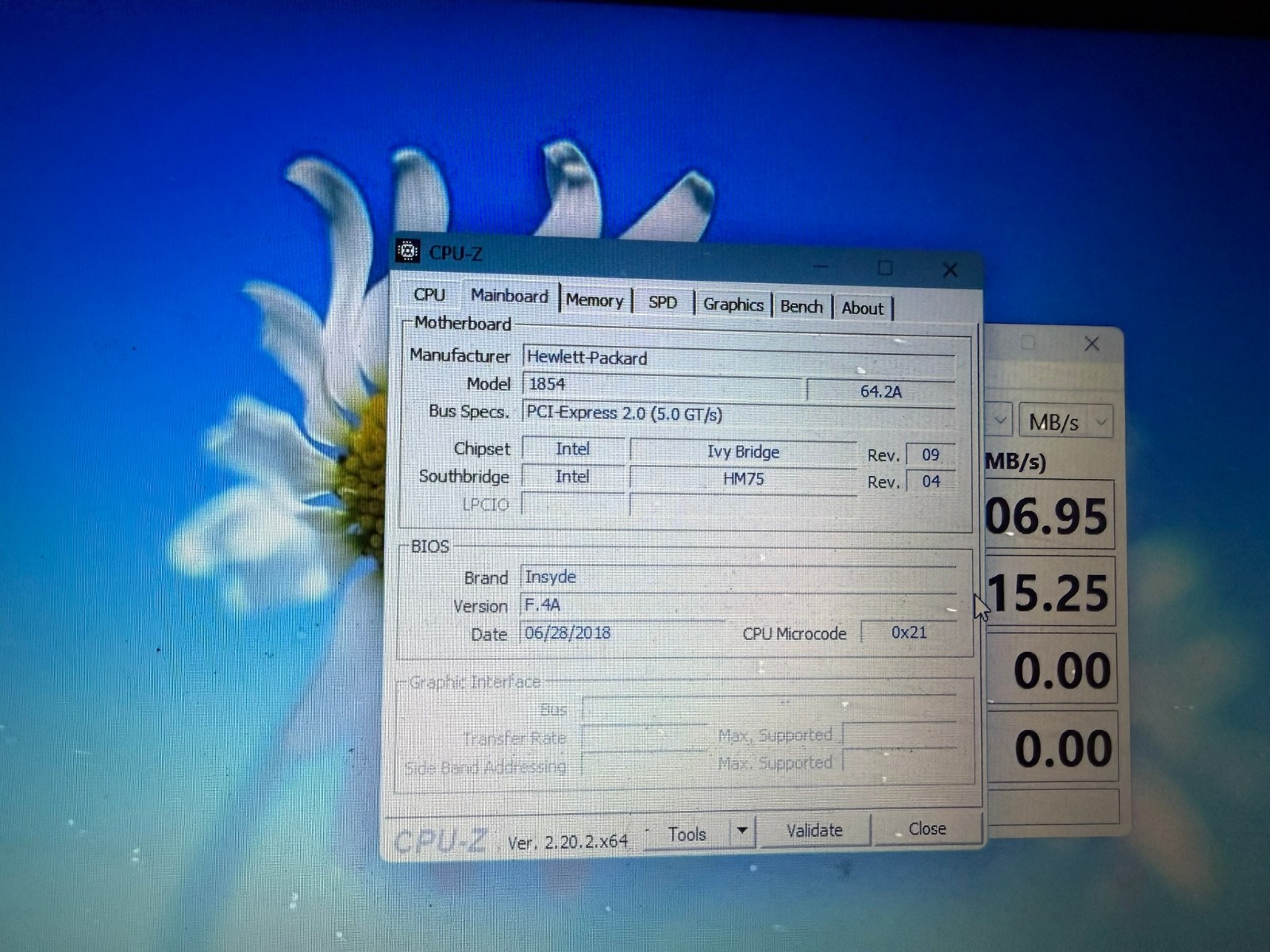Click the HM75 southbridge field

click(743, 479)
